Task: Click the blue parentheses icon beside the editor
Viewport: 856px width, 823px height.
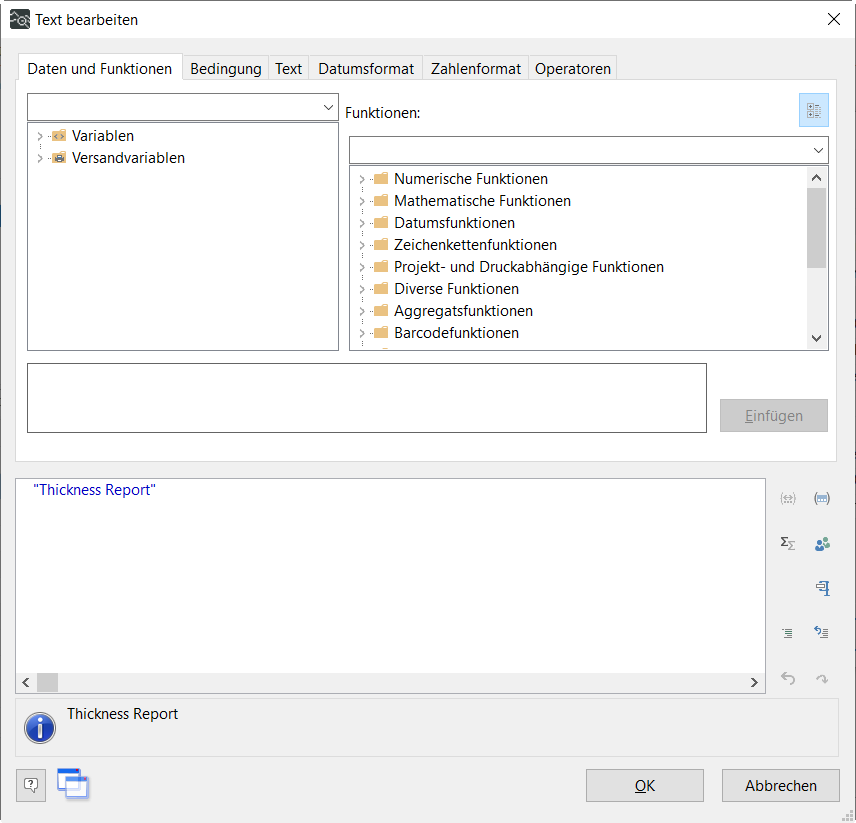Action: pyautogui.click(x=822, y=498)
